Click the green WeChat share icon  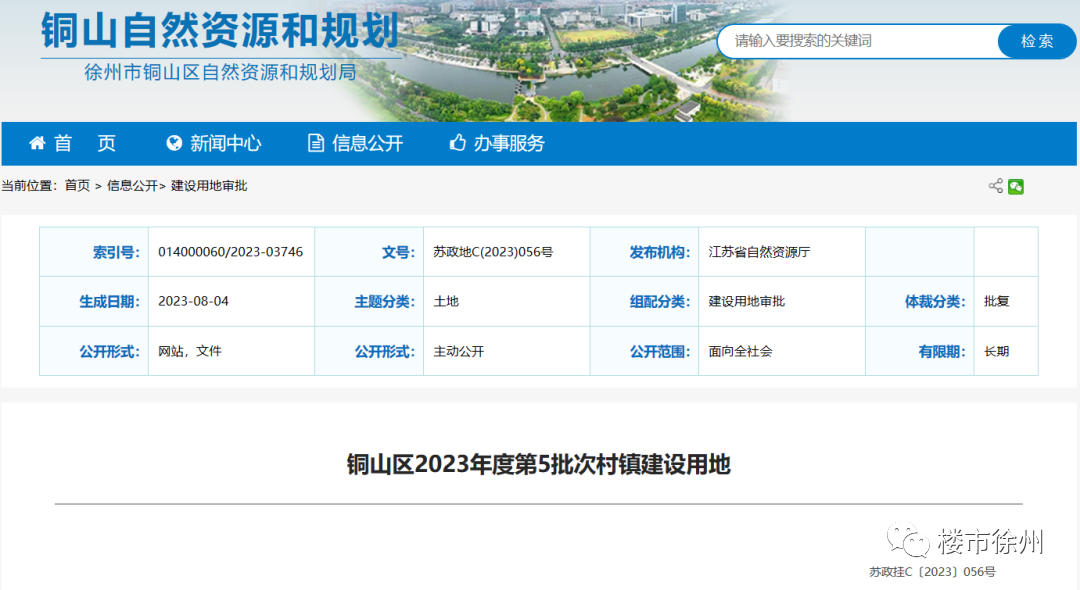tap(1016, 187)
